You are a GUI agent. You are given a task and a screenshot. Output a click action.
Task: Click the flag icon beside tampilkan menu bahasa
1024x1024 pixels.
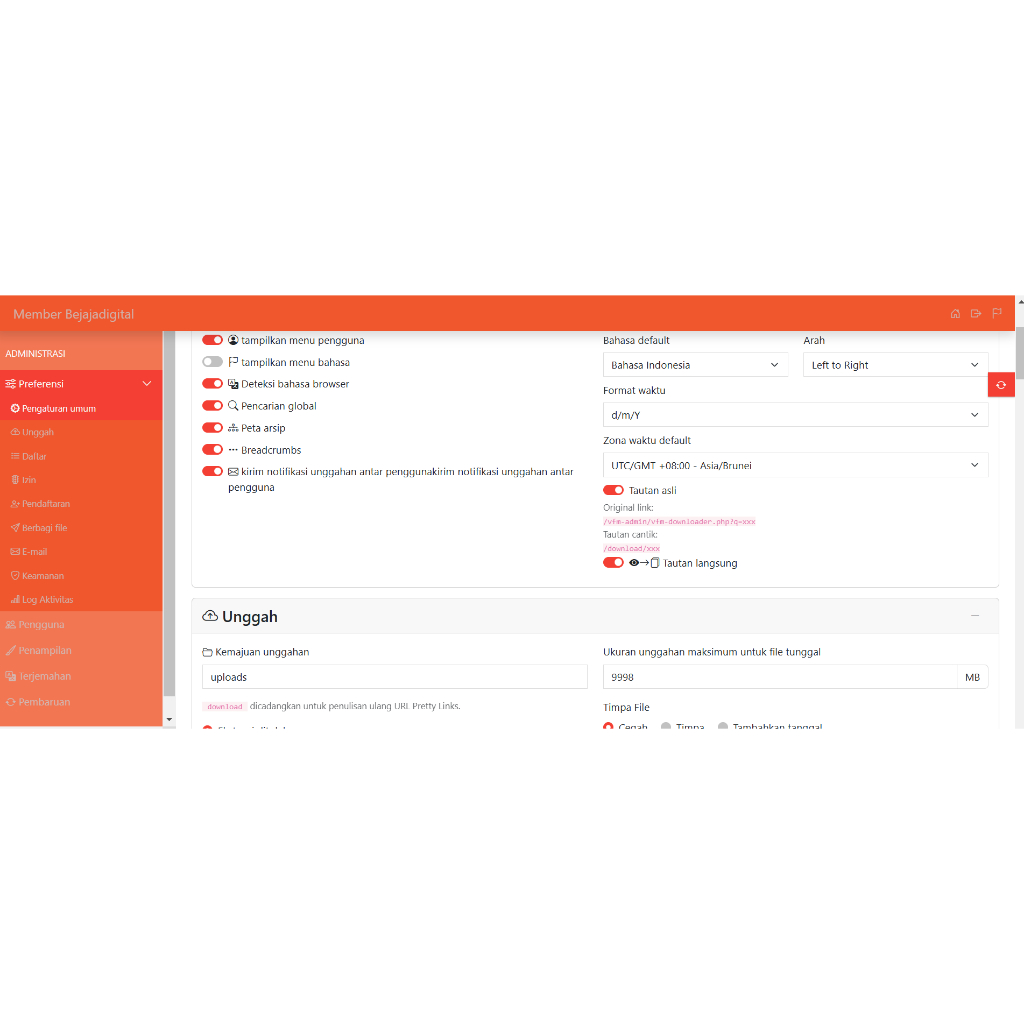click(233, 362)
